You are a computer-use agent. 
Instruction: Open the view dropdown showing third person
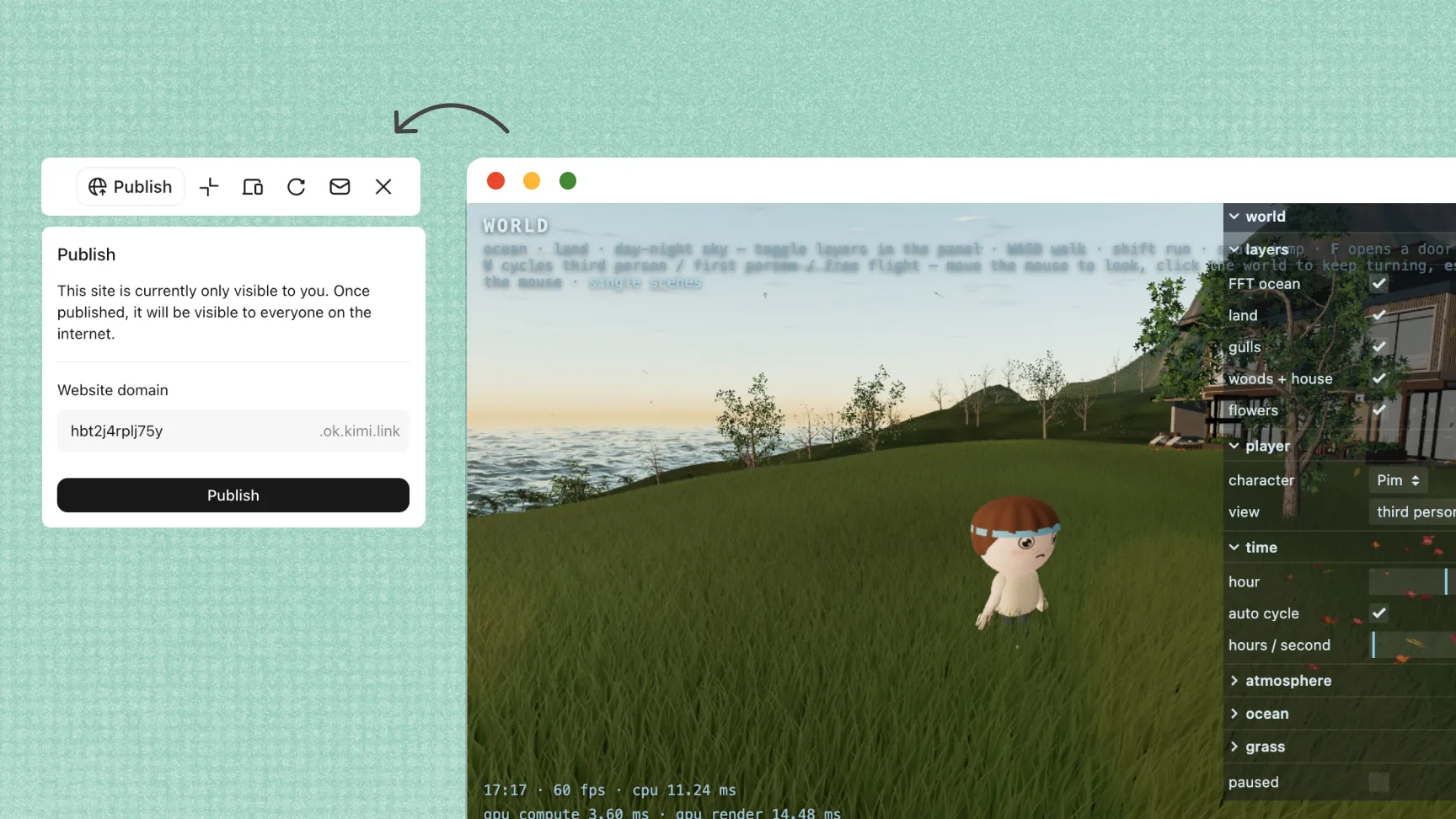click(1412, 512)
